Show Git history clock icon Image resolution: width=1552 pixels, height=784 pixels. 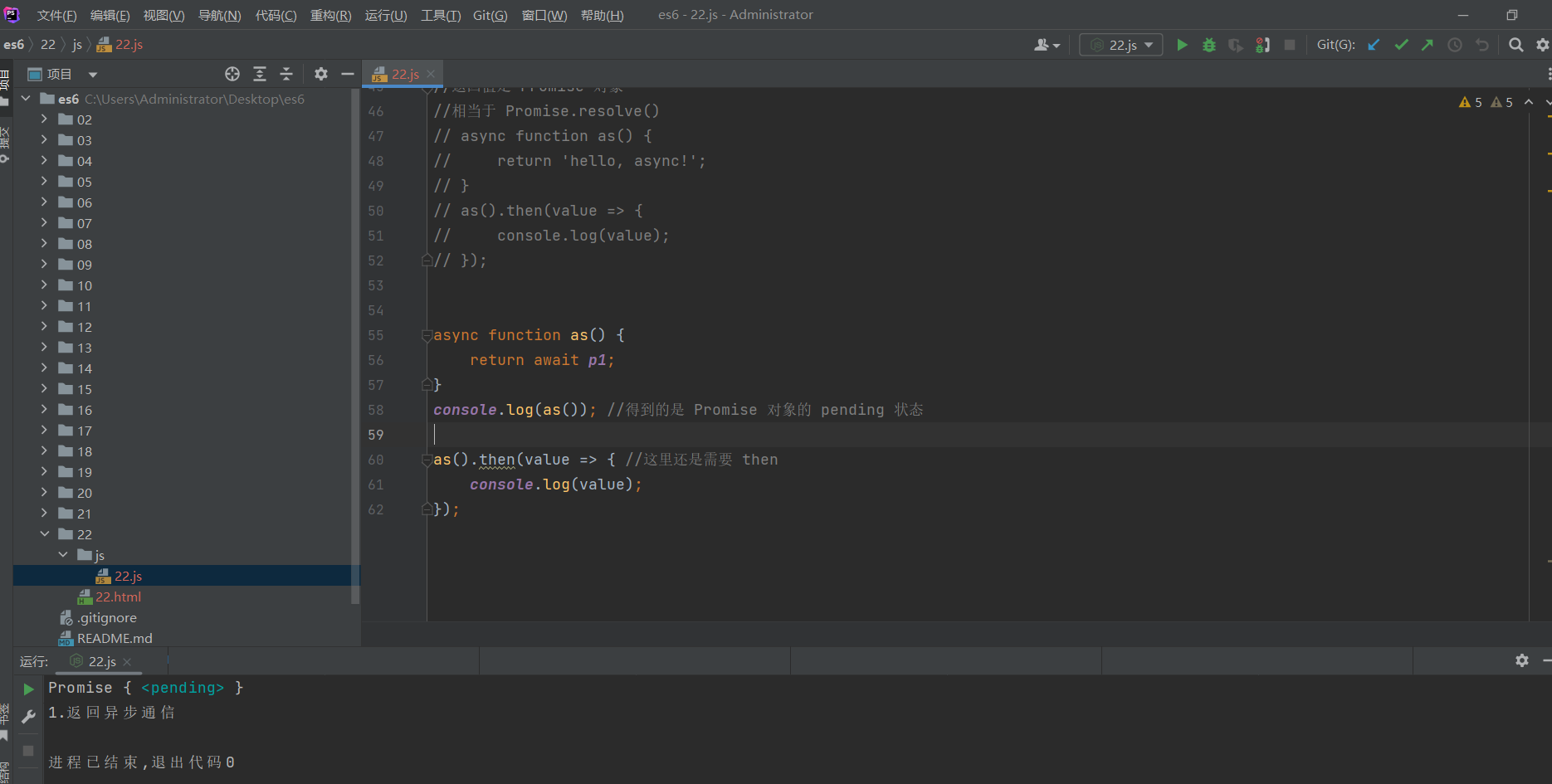1455,45
